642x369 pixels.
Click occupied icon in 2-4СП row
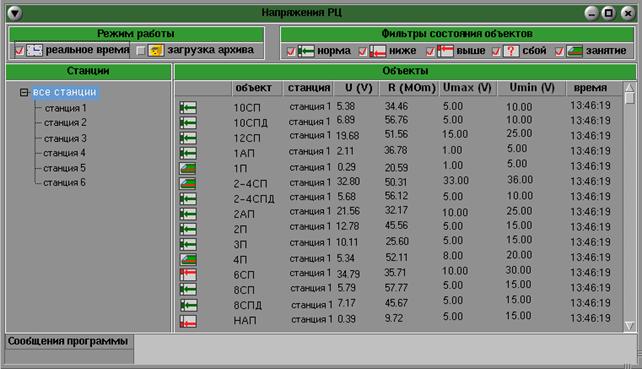188,183
